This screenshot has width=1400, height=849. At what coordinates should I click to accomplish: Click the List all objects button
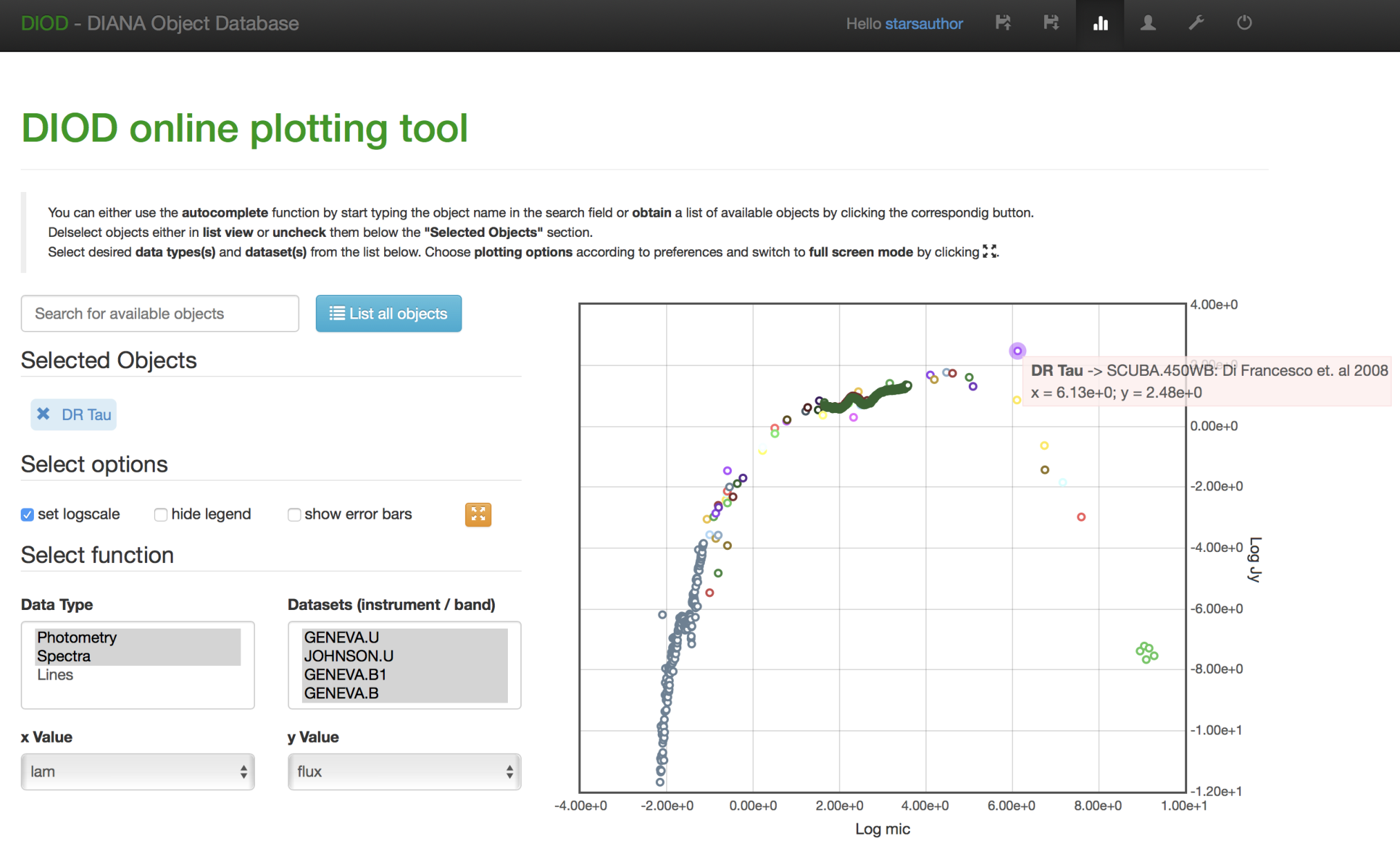388,314
